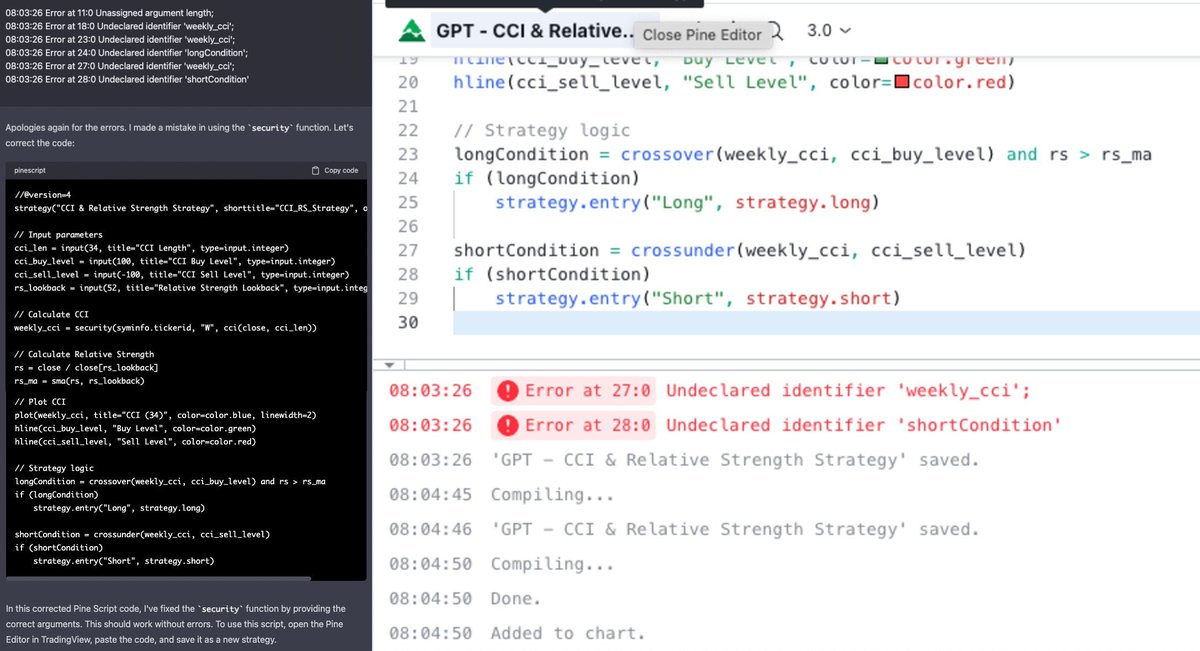Click the 08:03:26 saved message in console
Image resolution: width=1200 pixels, height=651 pixels.
coord(684,460)
